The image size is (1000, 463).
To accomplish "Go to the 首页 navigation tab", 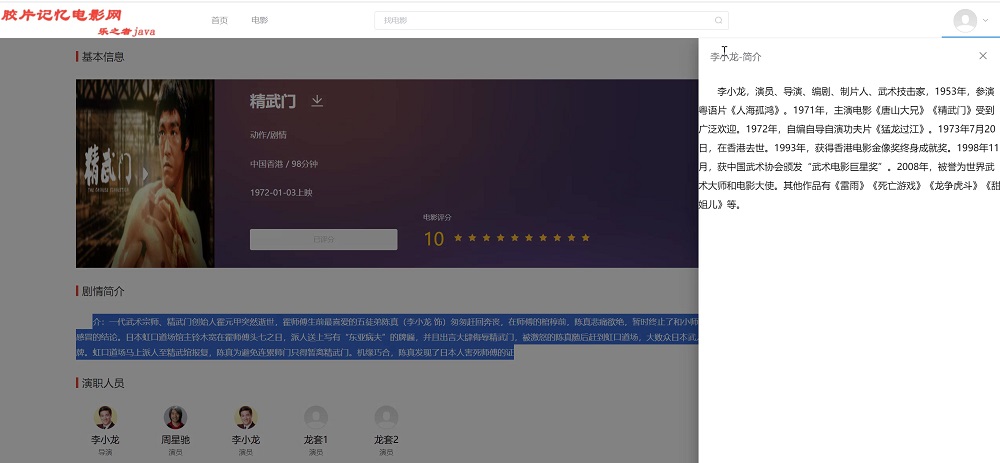I will pos(219,20).
